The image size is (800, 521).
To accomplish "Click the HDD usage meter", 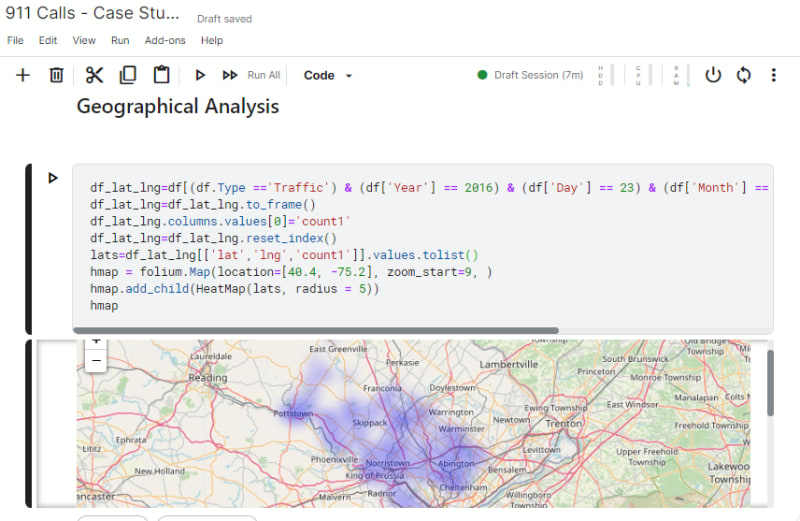I will (x=606, y=75).
